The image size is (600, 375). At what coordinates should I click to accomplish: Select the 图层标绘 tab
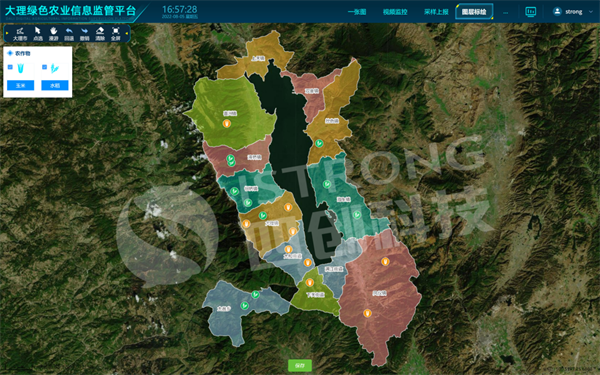(474, 11)
